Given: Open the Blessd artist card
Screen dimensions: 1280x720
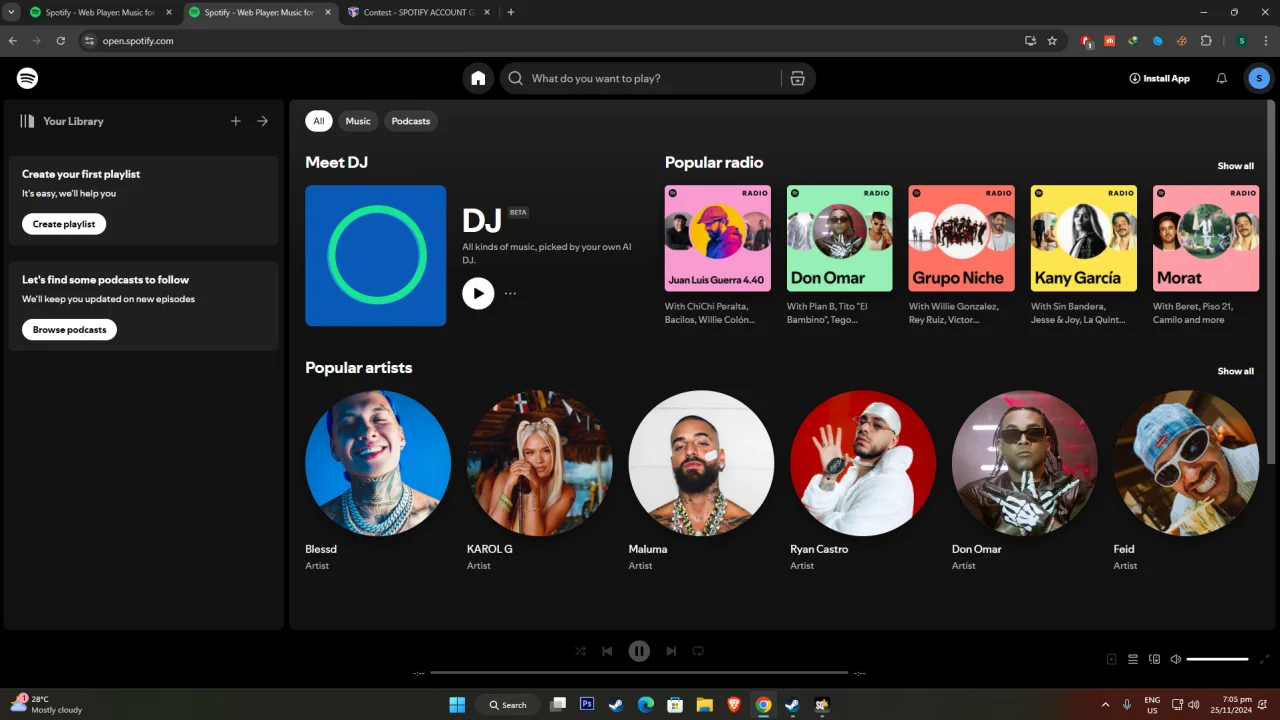Looking at the screenshot, I should tap(378, 483).
